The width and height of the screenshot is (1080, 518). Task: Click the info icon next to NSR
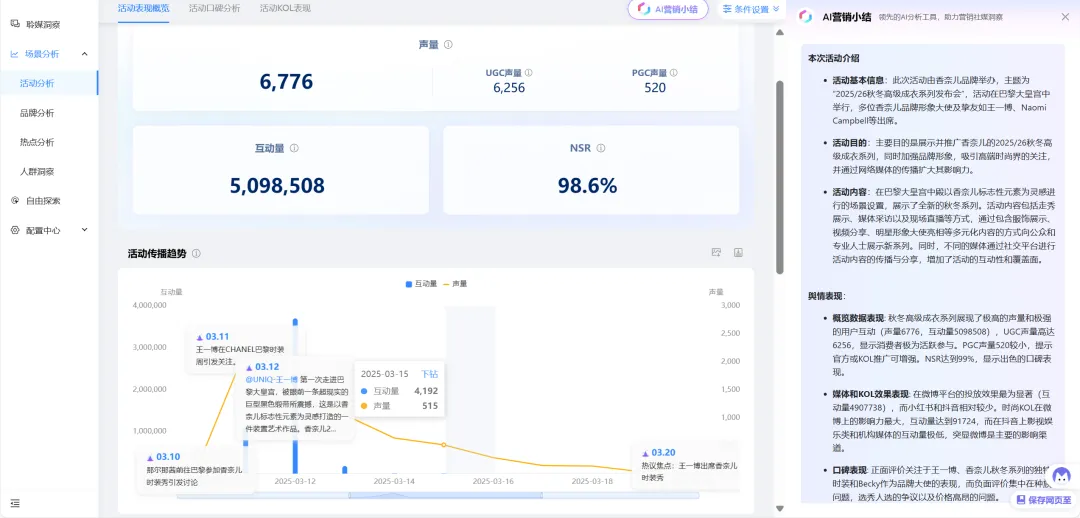pyautogui.click(x=601, y=148)
